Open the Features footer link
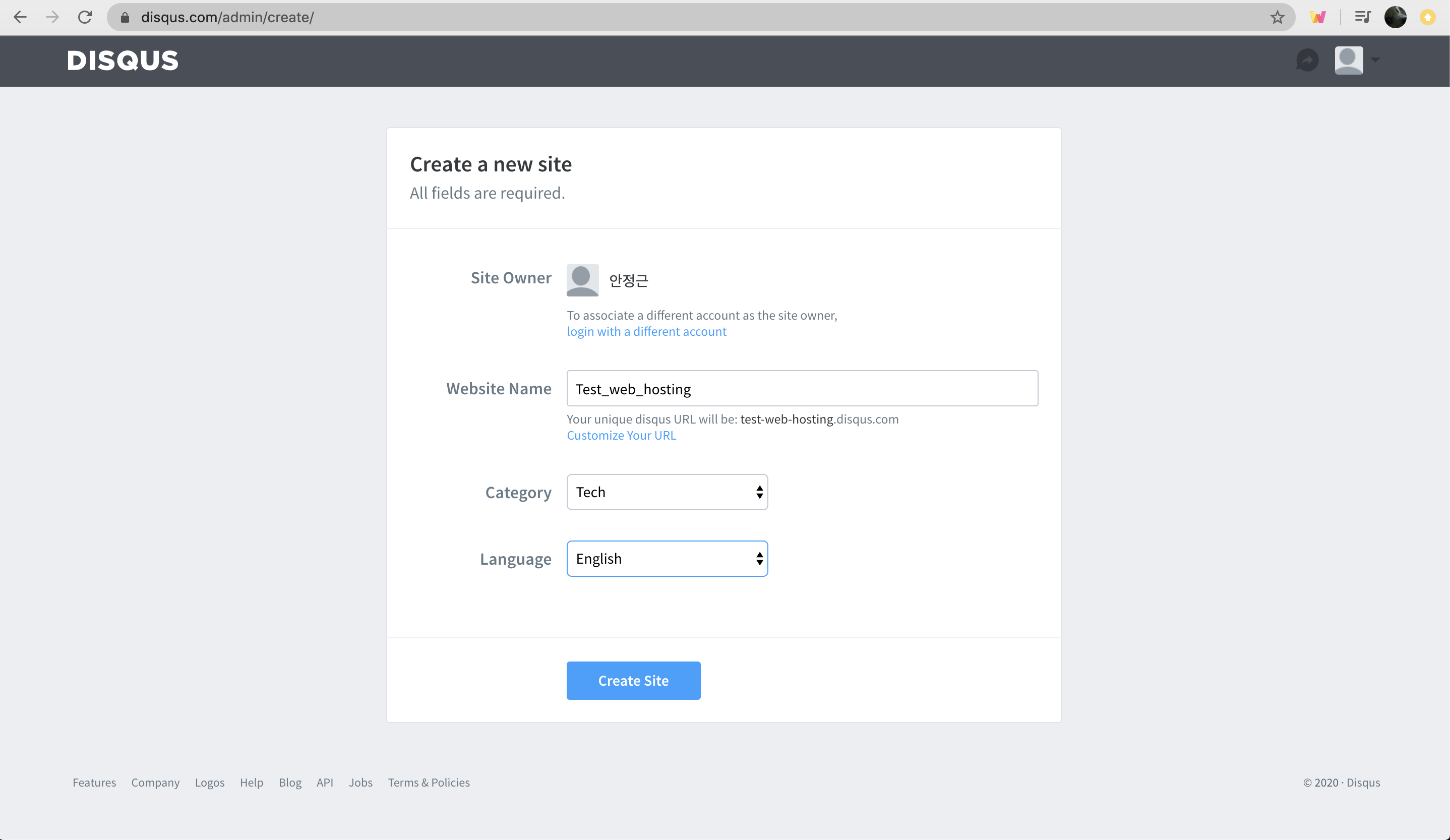This screenshot has width=1450, height=840. 94,783
